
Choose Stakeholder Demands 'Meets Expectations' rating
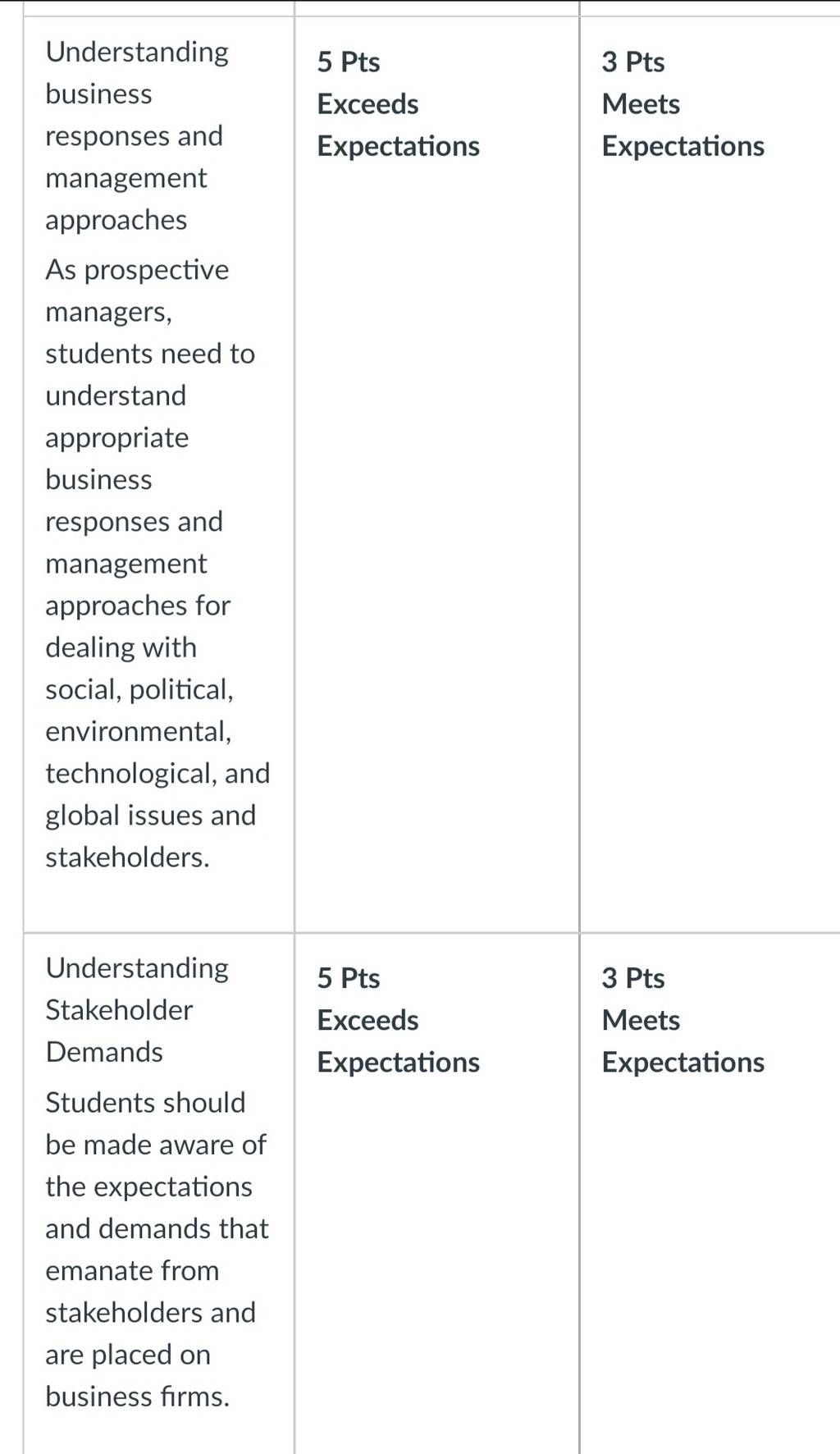[x=683, y=1041]
